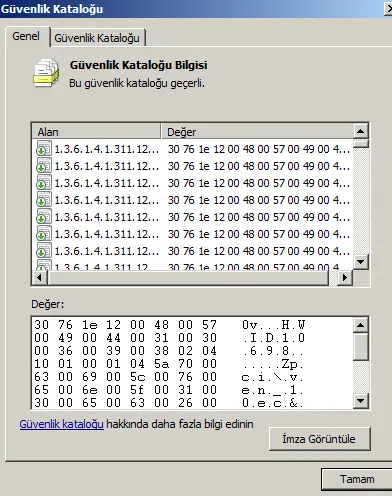Click decoded text '.6.9.8..' in value box
The width and height of the screenshot is (392, 496).
tap(273, 351)
